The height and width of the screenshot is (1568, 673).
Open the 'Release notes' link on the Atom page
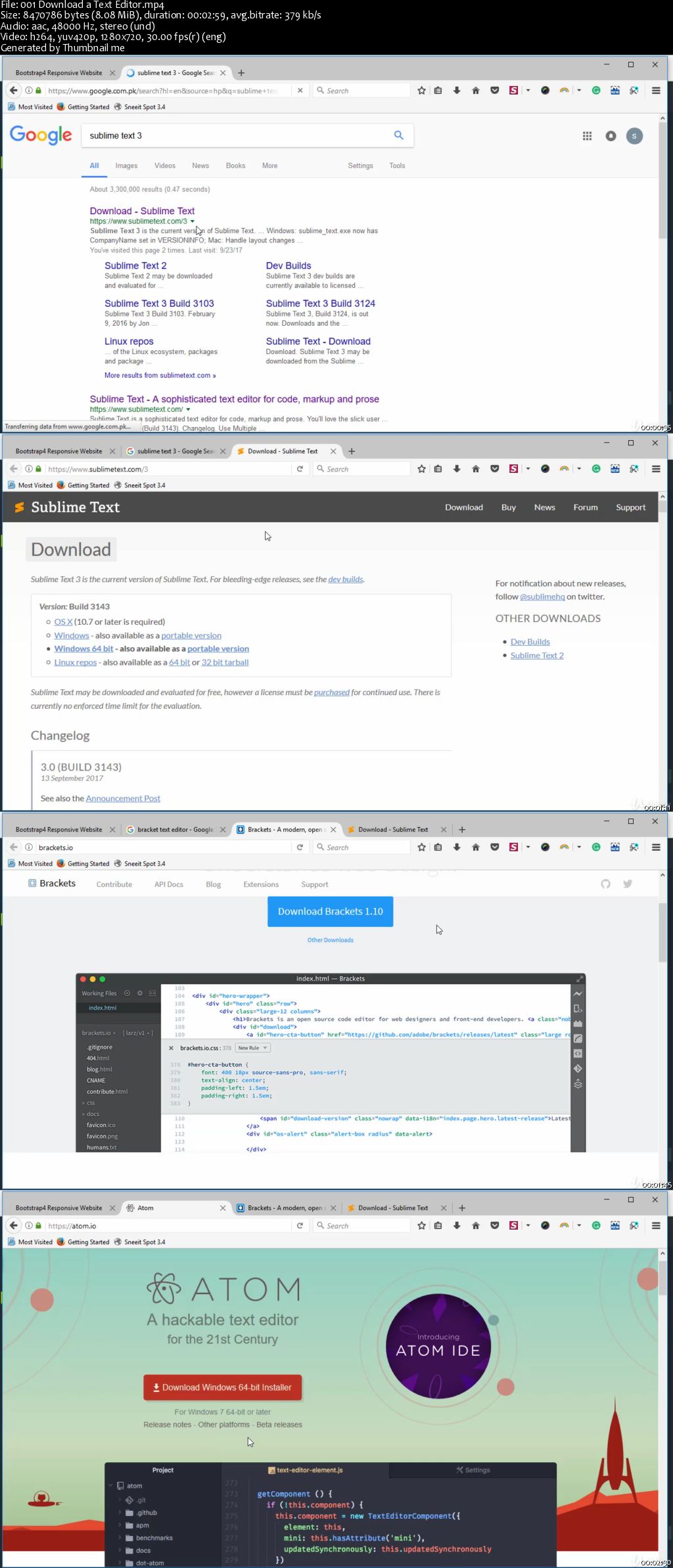click(168, 1424)
